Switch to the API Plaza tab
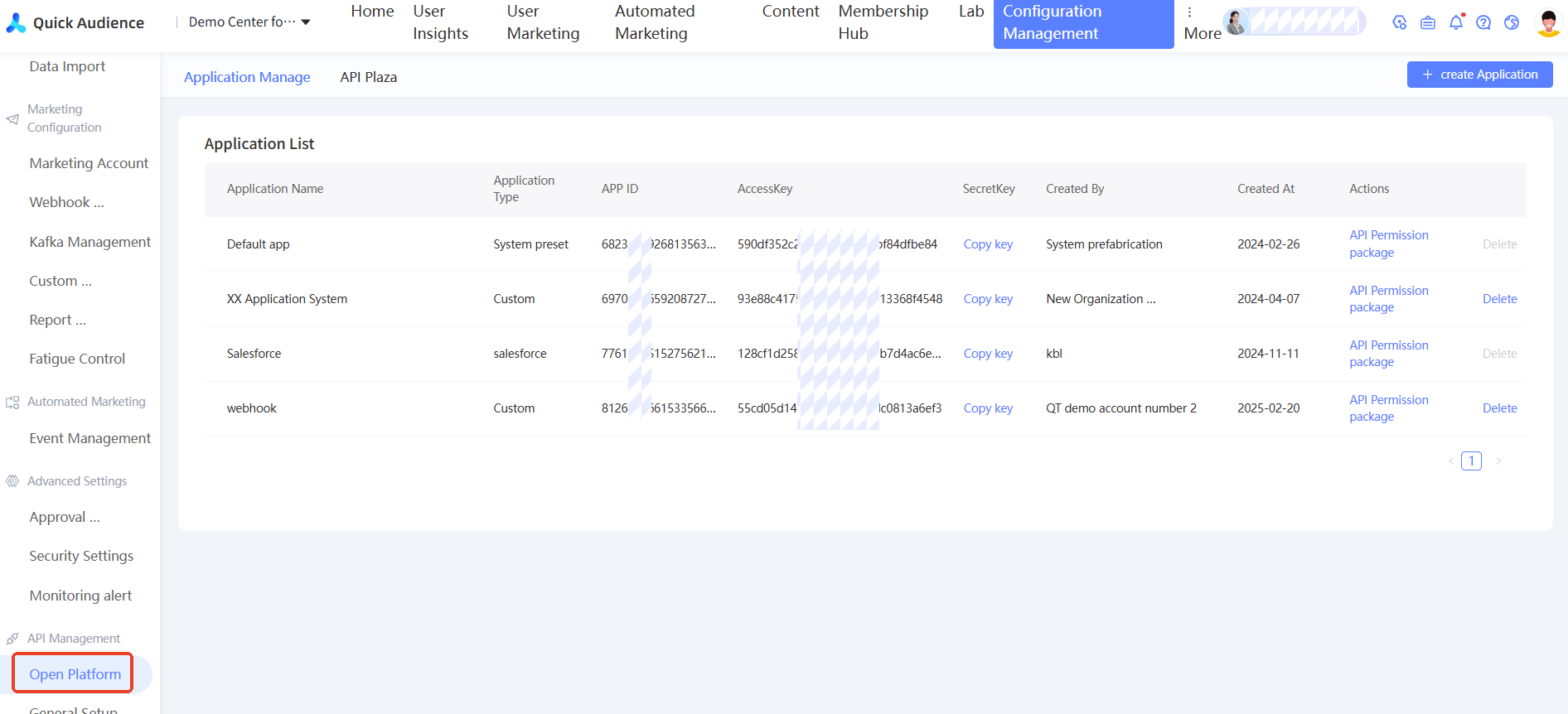The width and height of the screenshot is (1568, 714). point(368,77)
